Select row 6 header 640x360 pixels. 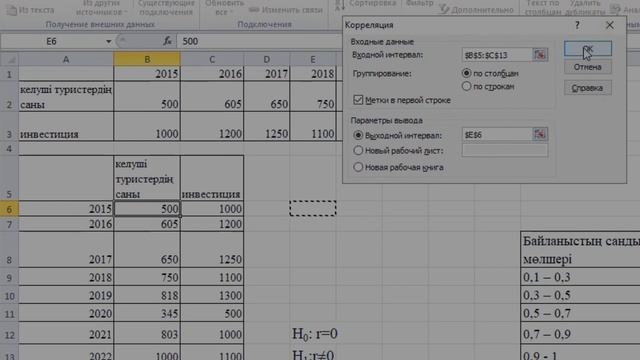pyautogui.click(x=9, y=209)
